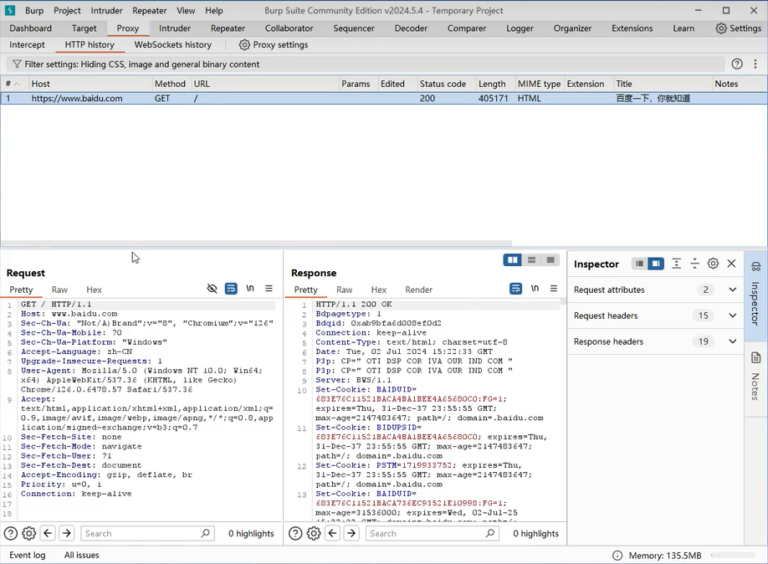
Task: Open All issues panel
Action: [x=82, y=555]
